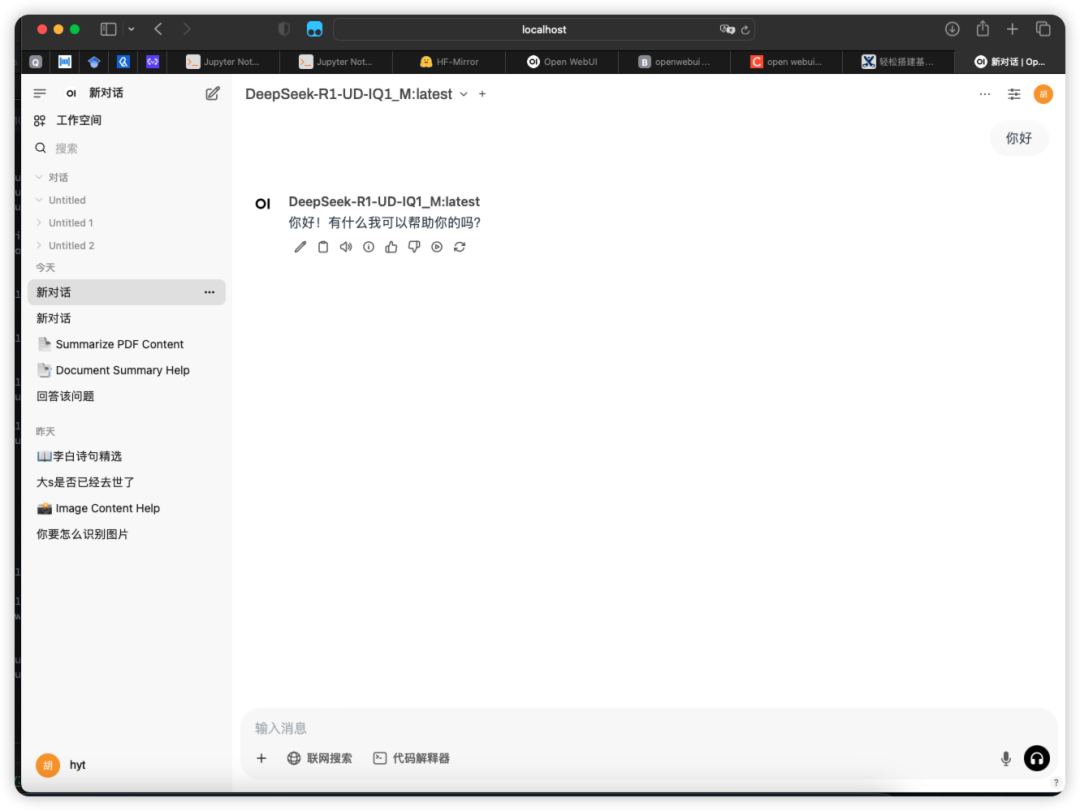Image resolution: width=1080 pixels, height=811 pixels.
Task: Switch to the HF-Mirror tab
Action: coord(449,62)
